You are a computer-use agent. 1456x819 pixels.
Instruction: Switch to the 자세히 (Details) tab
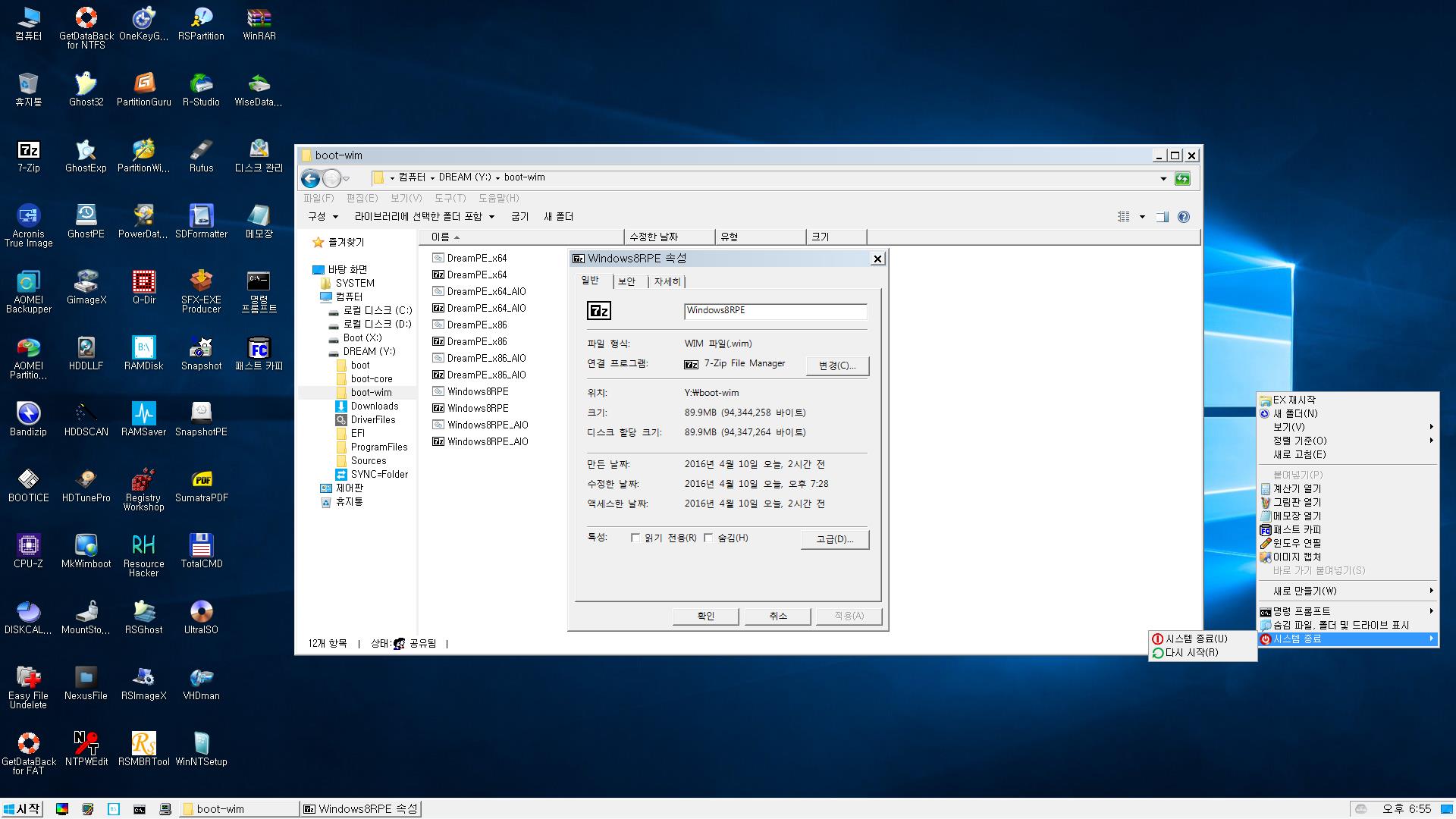click(x=667, y=281)
